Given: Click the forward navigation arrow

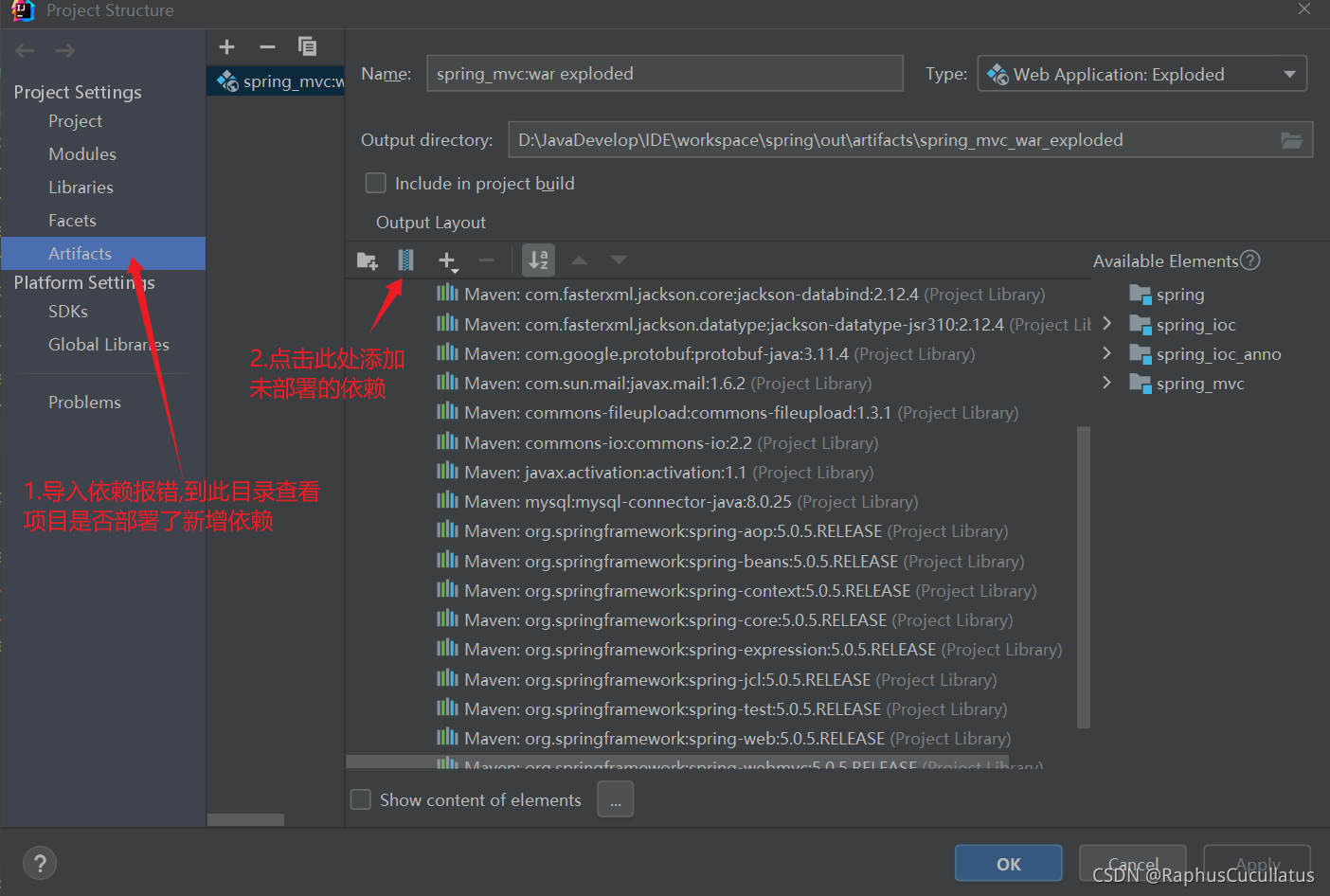Looking at the screenshot, I should [65, 50].
